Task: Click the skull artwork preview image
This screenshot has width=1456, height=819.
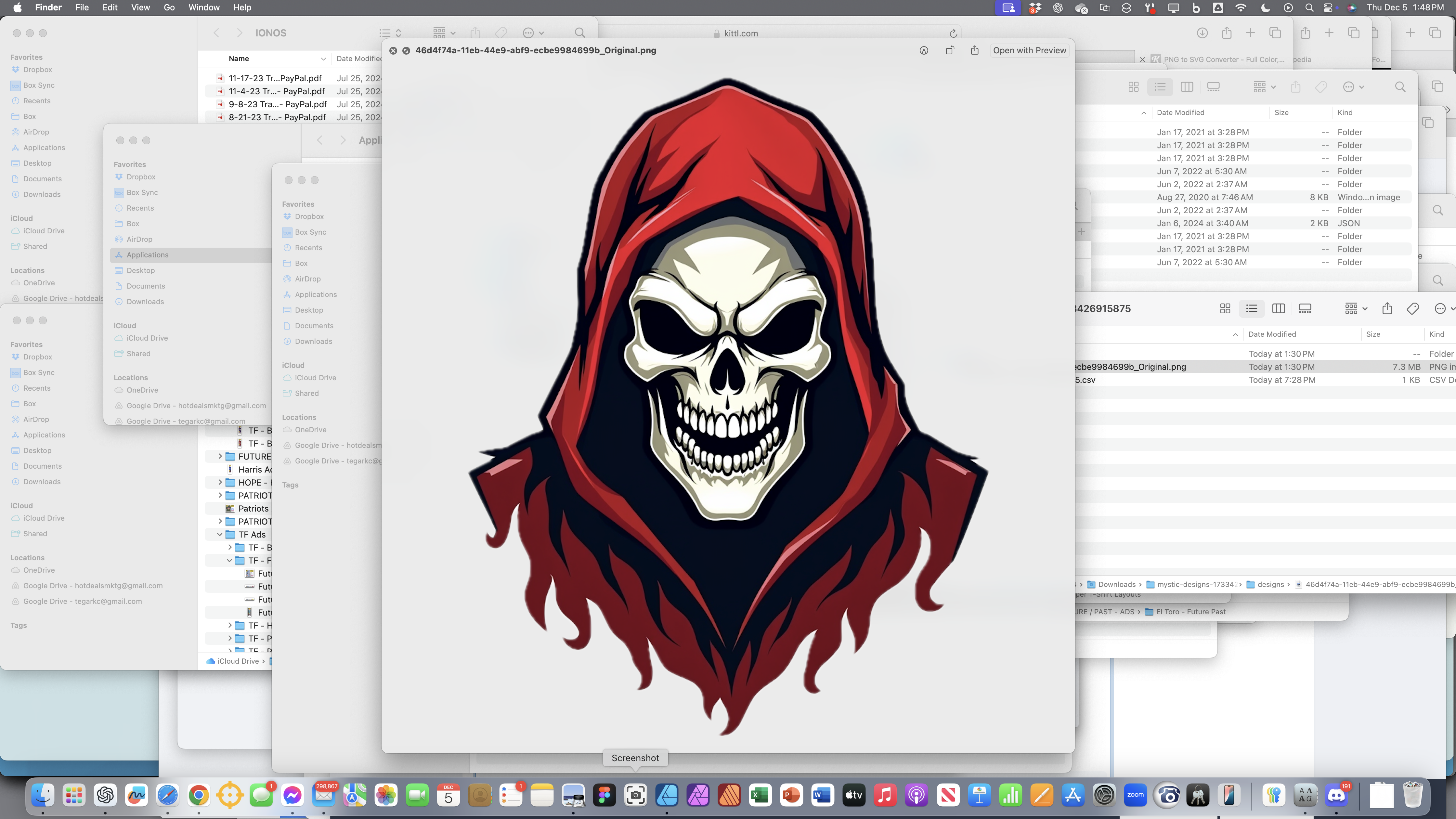Action: [728, 407]
